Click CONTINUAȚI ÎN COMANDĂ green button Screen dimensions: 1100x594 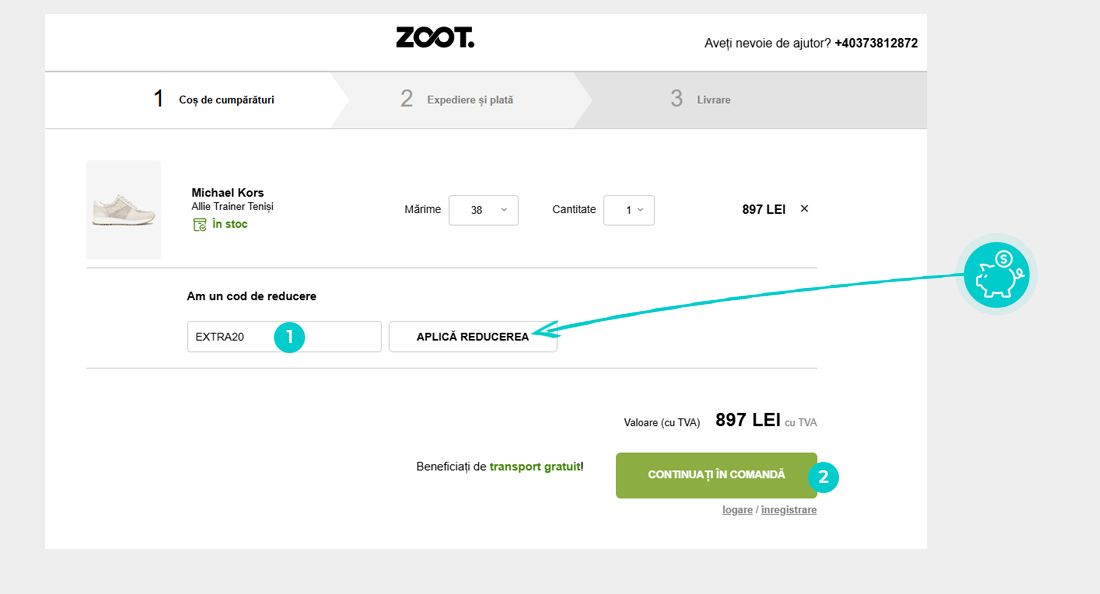pos(716,475)
